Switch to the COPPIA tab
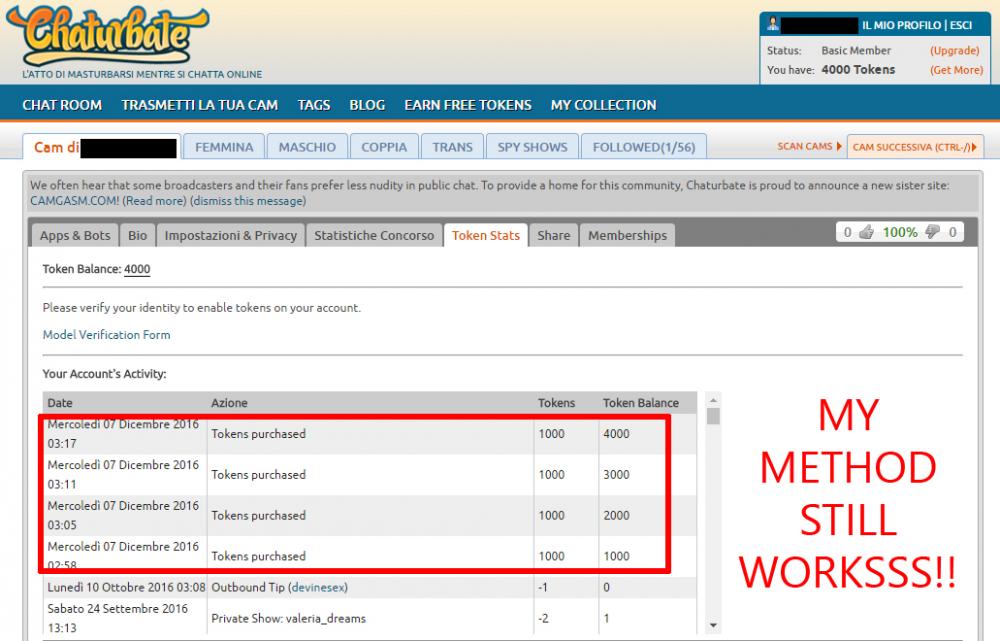 click(x=384, y=147)
